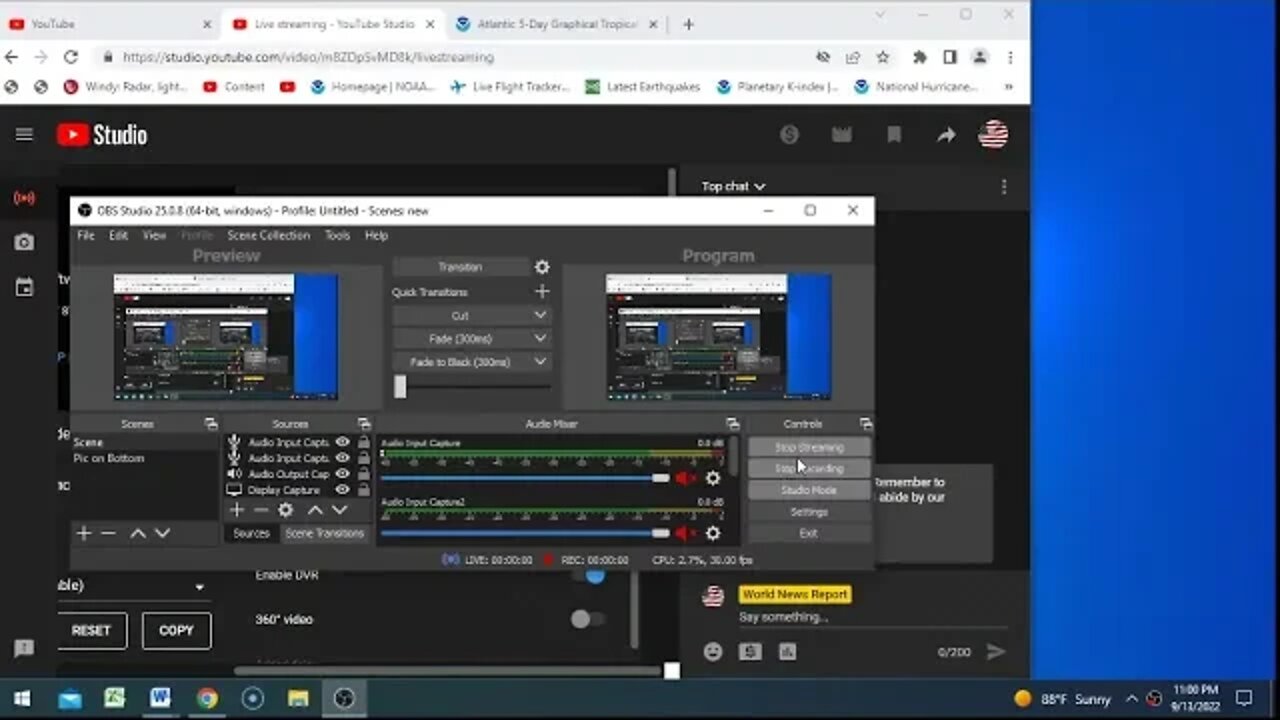Move scene up in Scenes dock
Screen dimensions: 1280x720
138,534
